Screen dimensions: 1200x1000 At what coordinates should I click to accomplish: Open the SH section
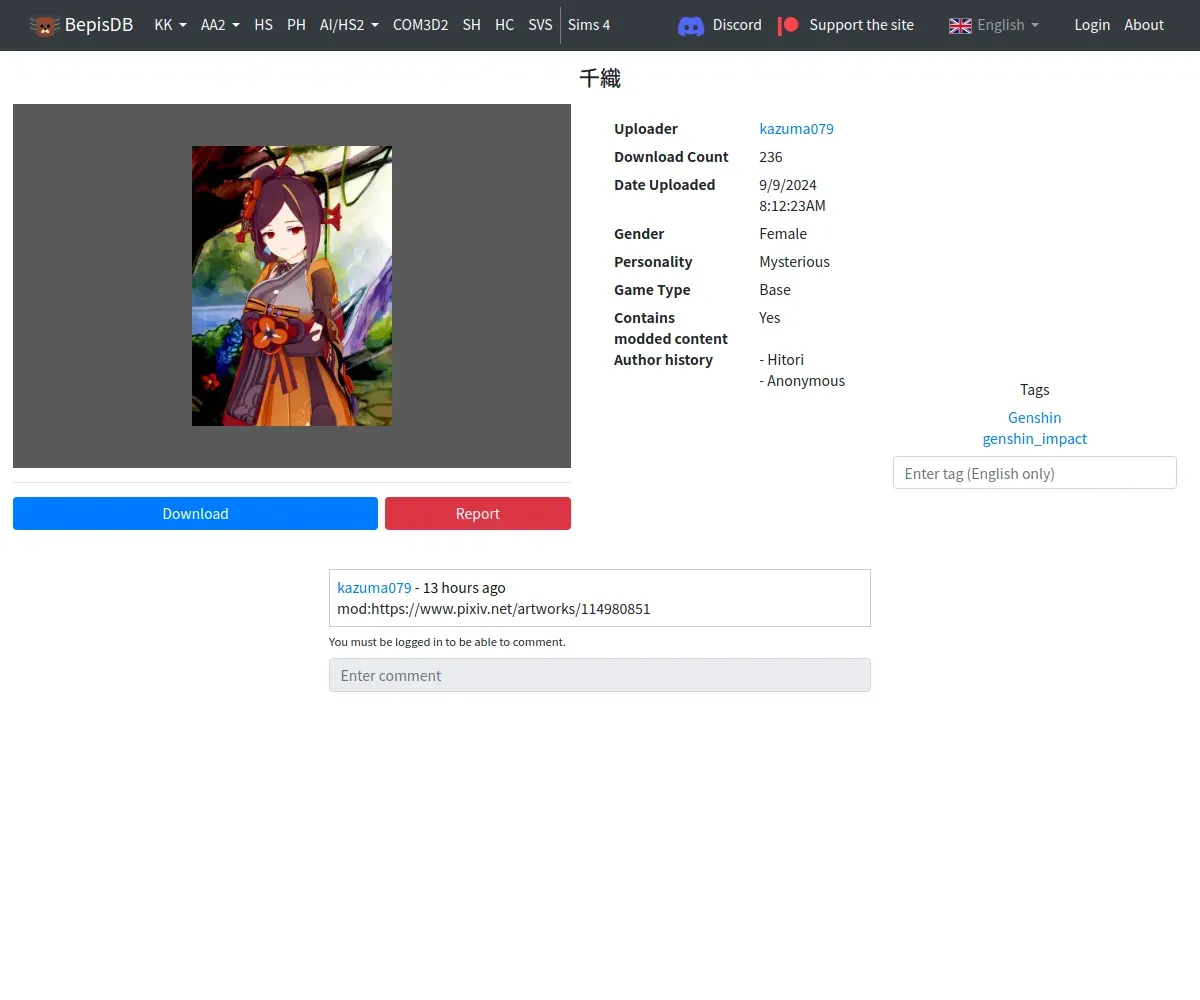(472, 25)
